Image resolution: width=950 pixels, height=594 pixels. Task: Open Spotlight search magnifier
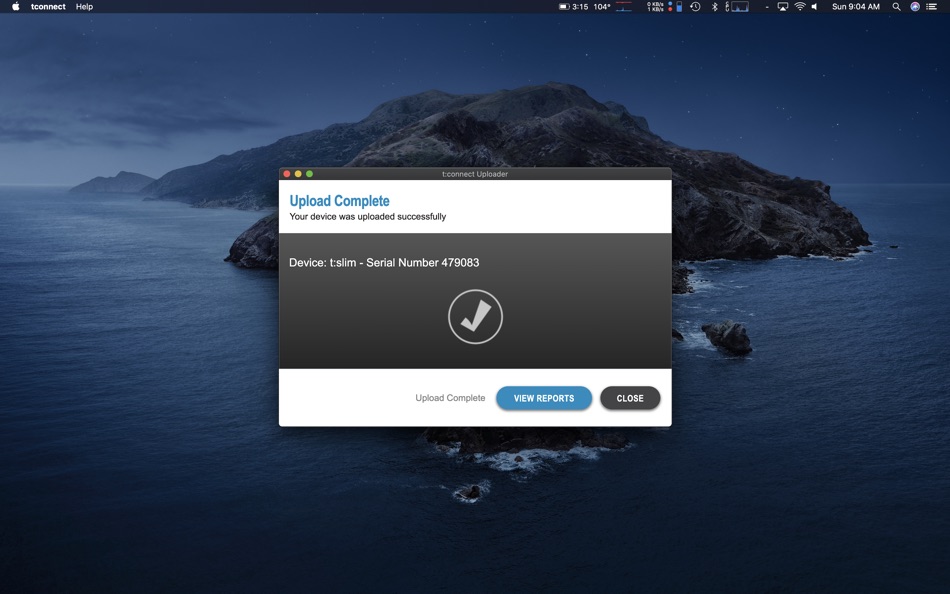[896, 7]
